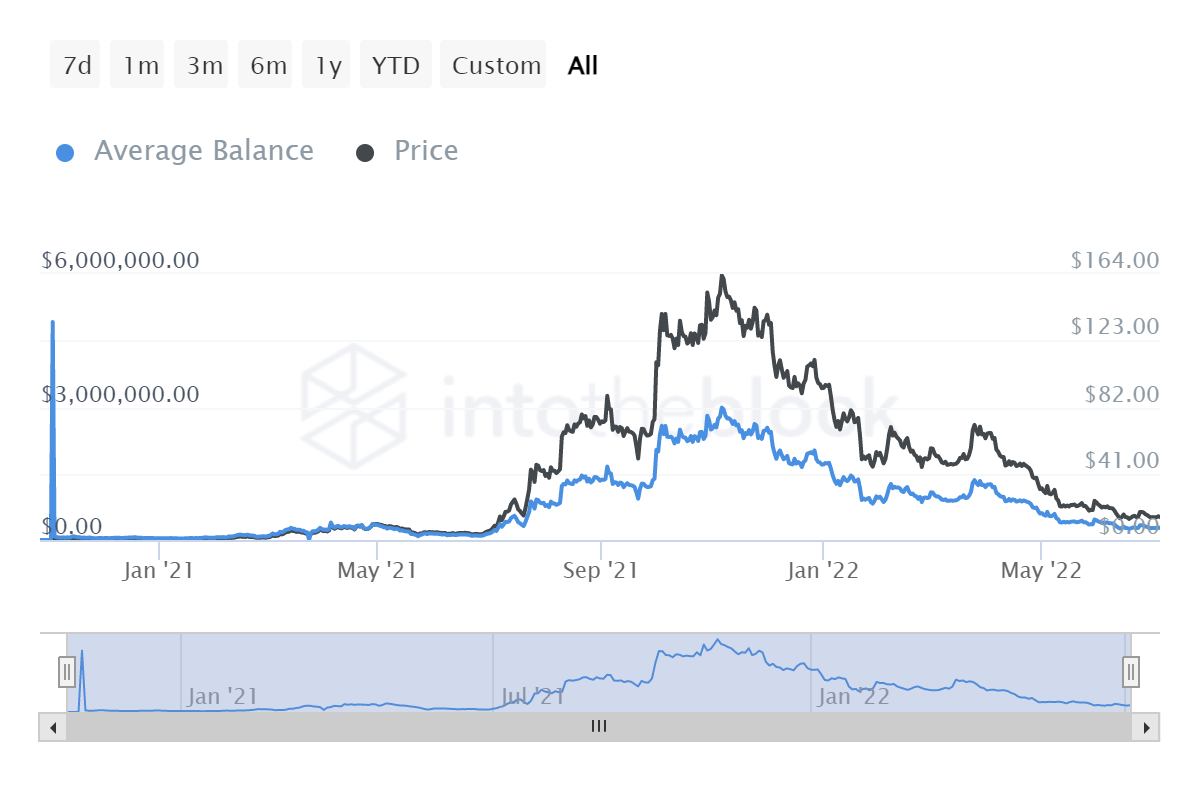Toggle the Price series legend
This screenshot has height=800, width=1200.
[426, 151]
